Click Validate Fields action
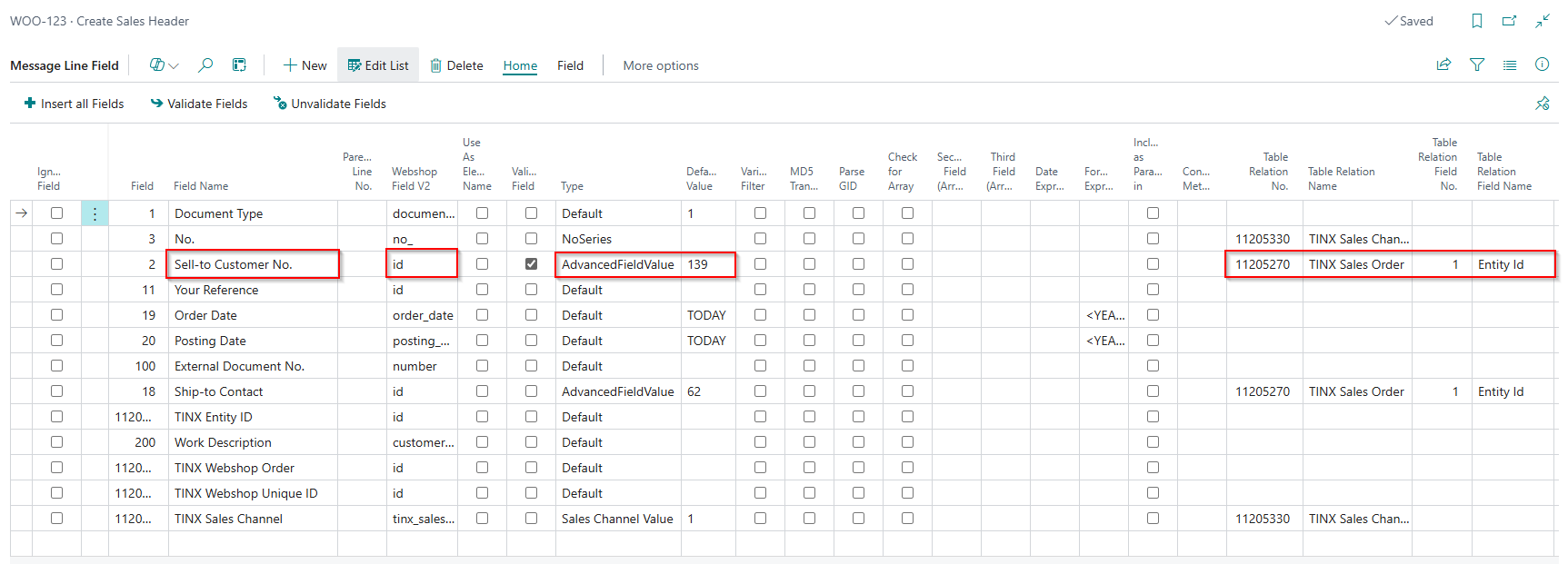Viewport: 1568px width, 564px height. (x=199, y=104)
